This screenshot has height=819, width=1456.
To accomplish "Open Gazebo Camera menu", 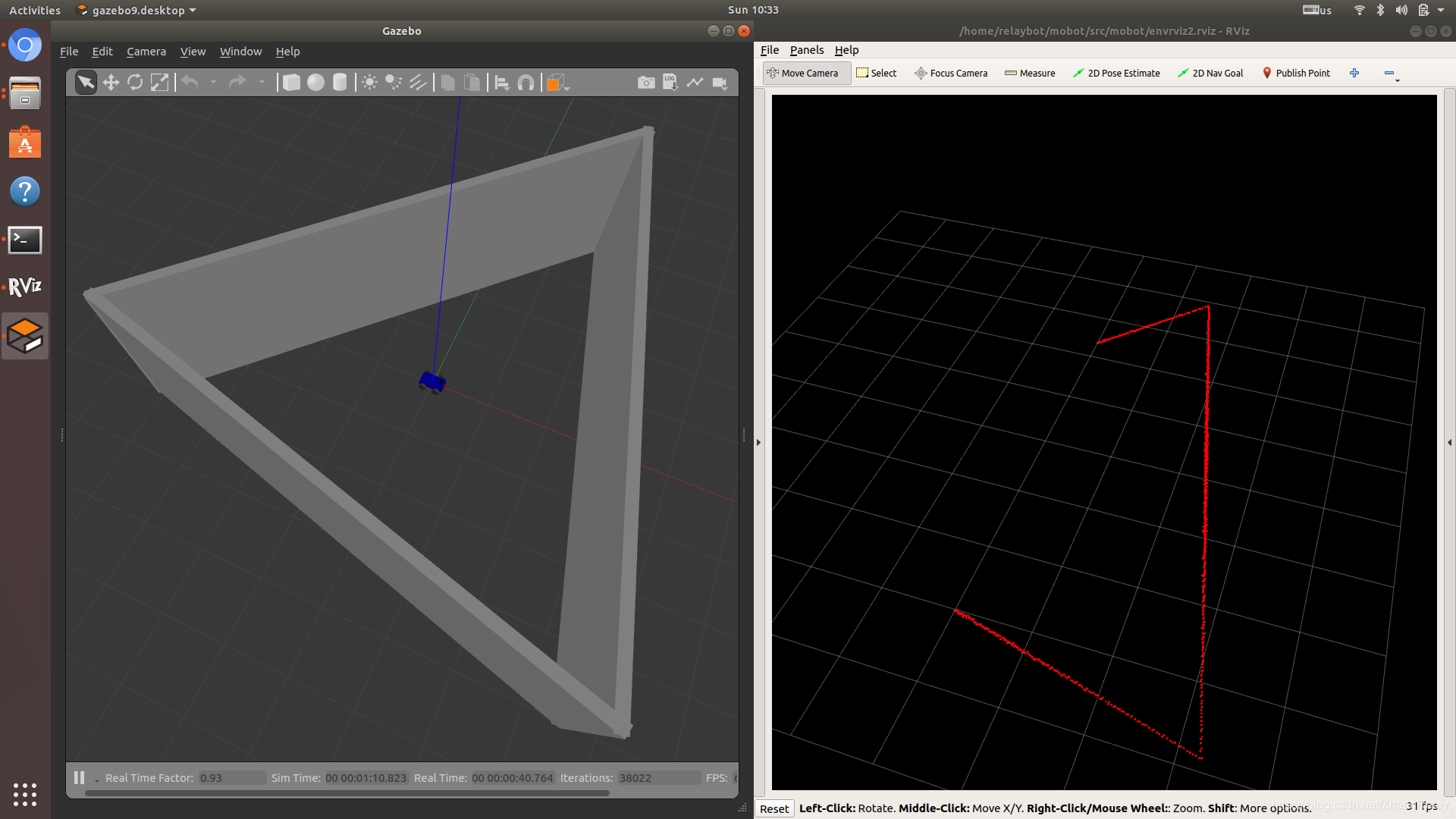I will 146,52.
